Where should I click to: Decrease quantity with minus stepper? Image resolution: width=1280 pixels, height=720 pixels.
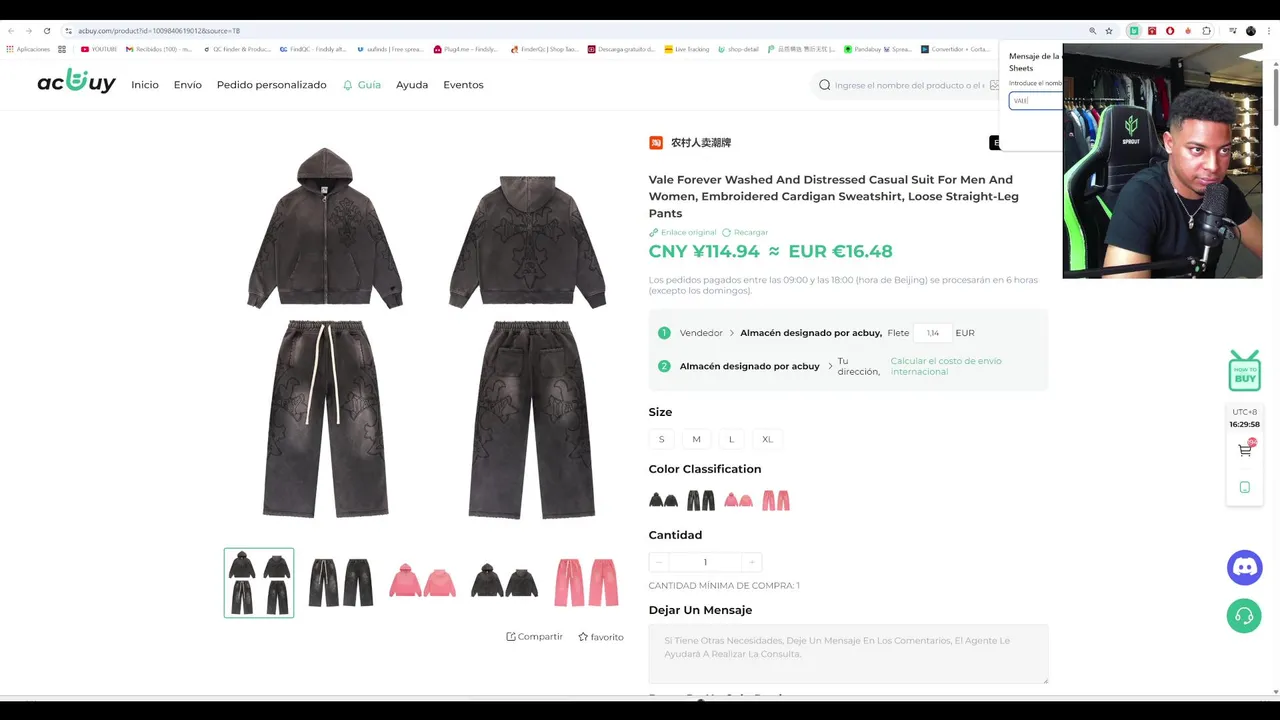pos(658,562)
